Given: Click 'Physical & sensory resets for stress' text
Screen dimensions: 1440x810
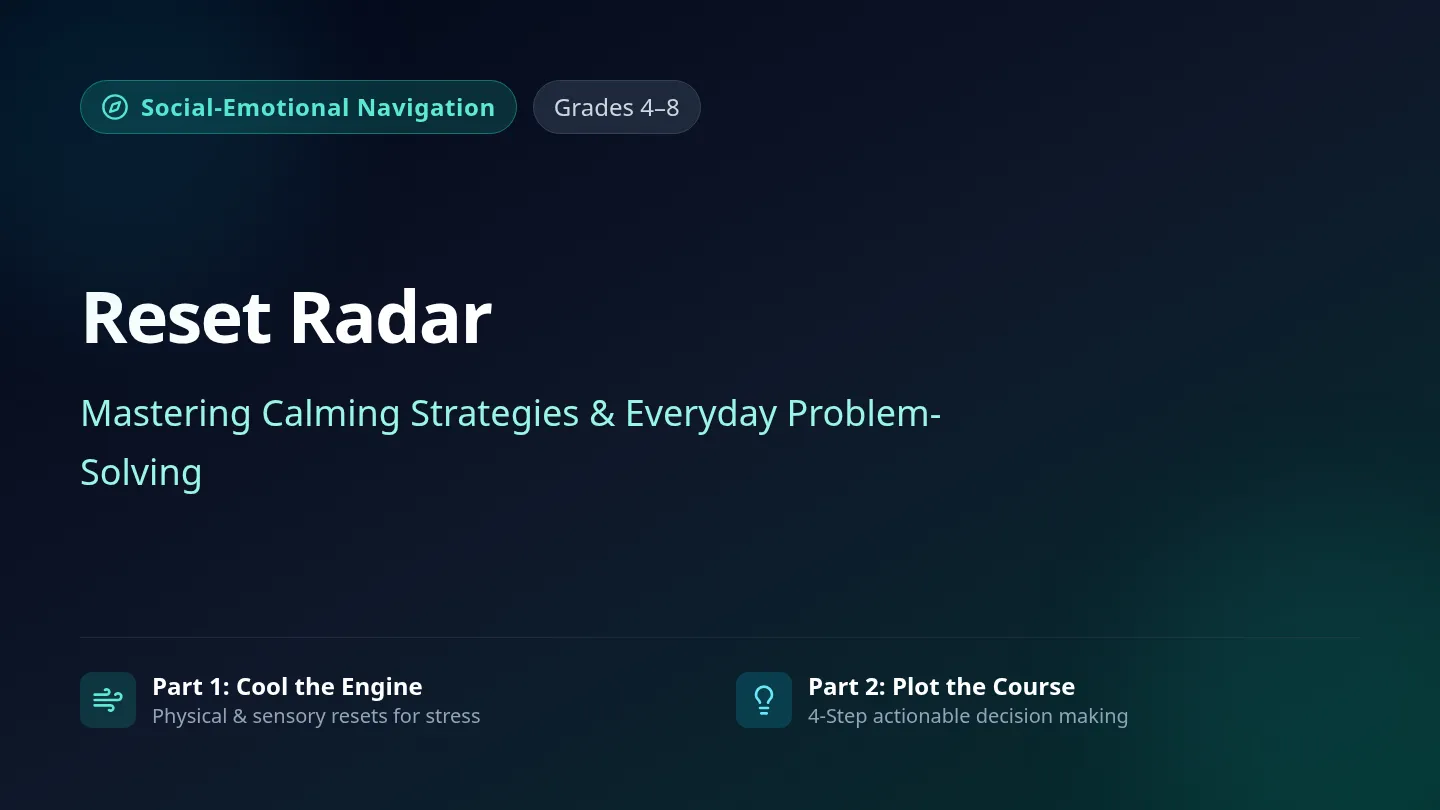Looking at the screenshot, I should [x=316, y=716].
